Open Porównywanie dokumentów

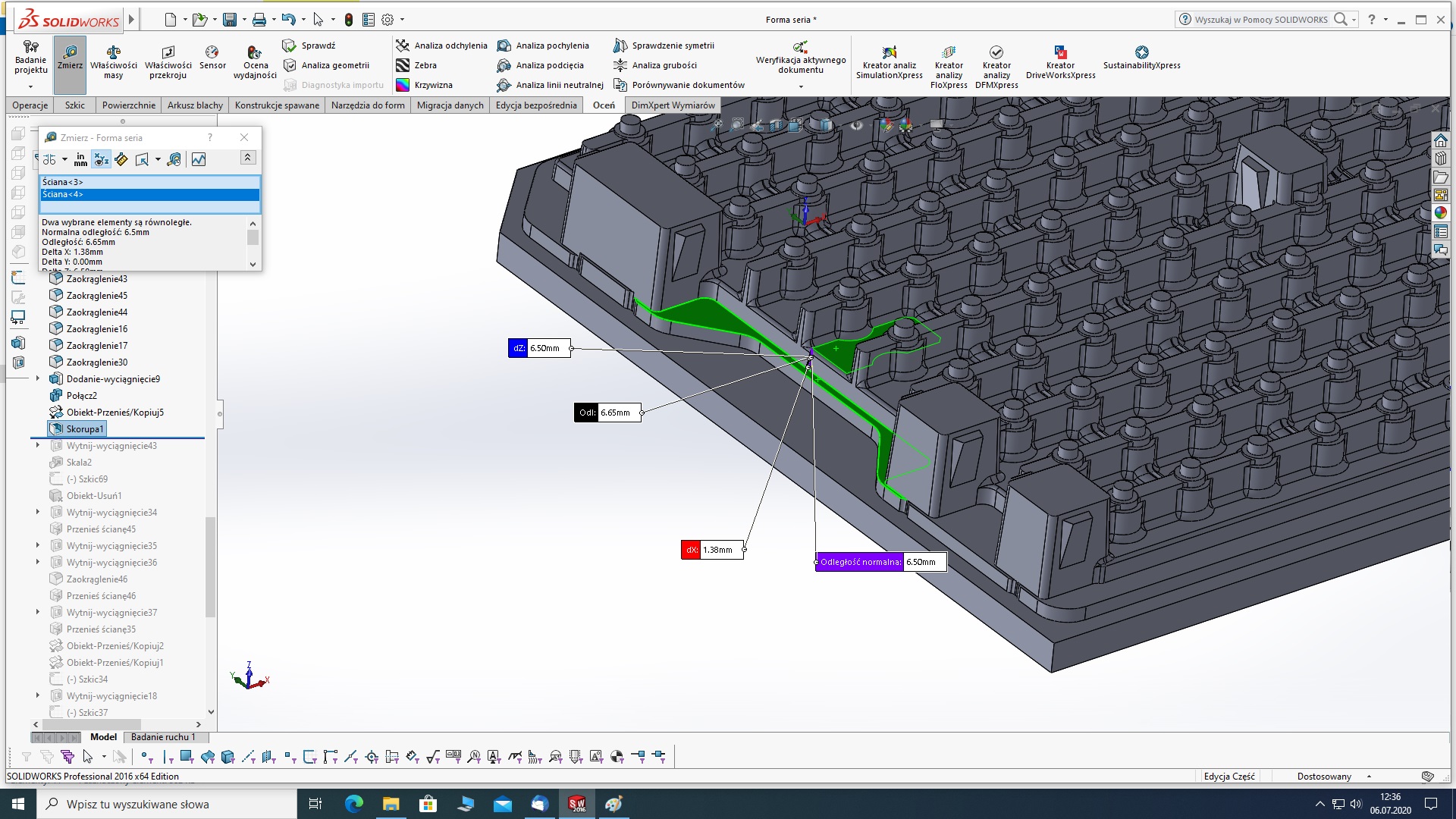tap(679, 85)
